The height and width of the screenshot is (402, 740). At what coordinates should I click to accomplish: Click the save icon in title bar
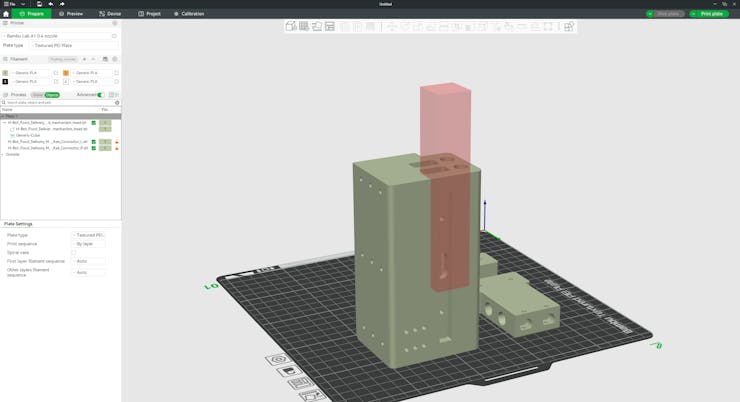click(x=39, y=4)
